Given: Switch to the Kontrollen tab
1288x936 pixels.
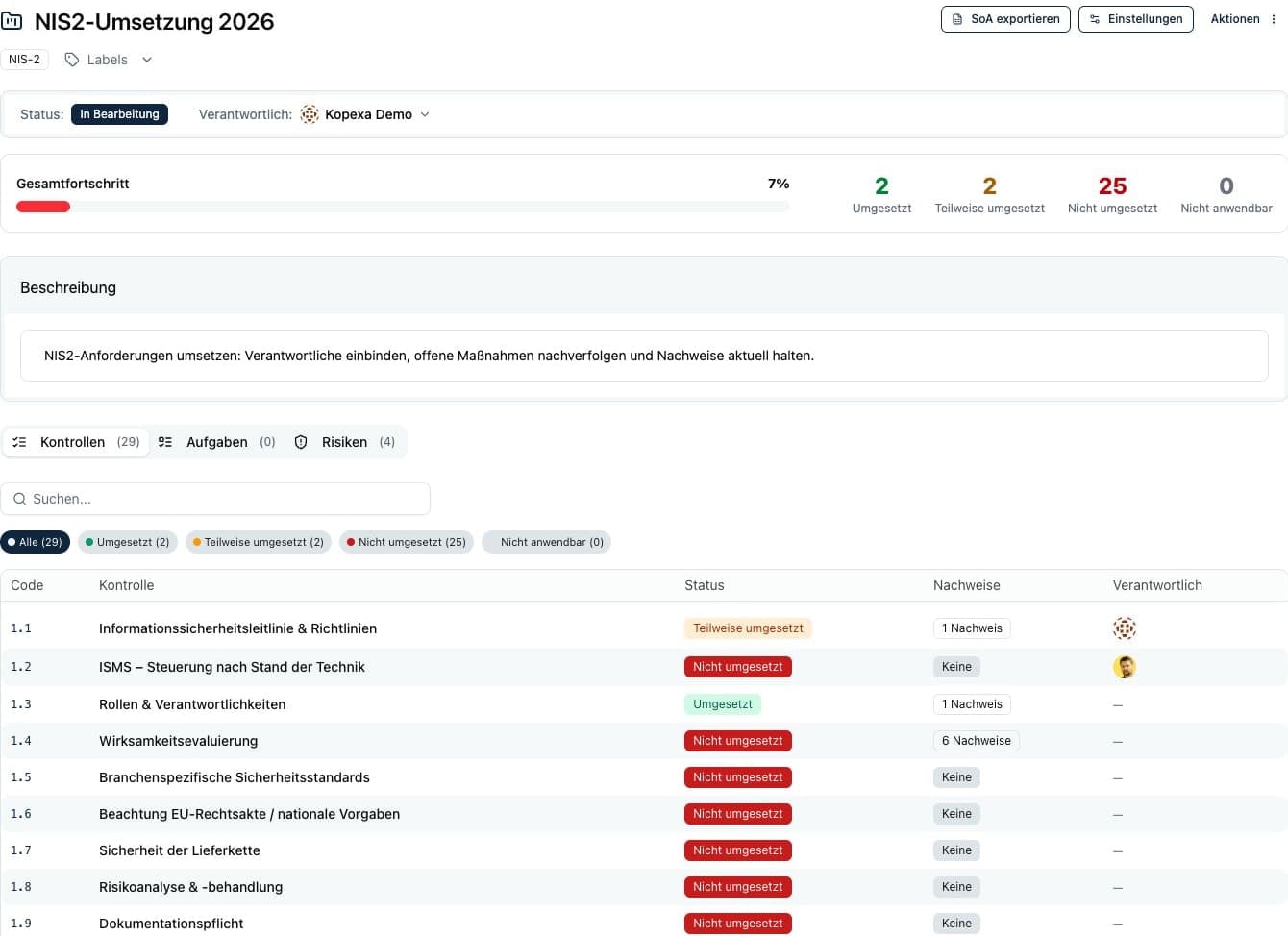Looking at the screenshot, I should tap(76, 442).
